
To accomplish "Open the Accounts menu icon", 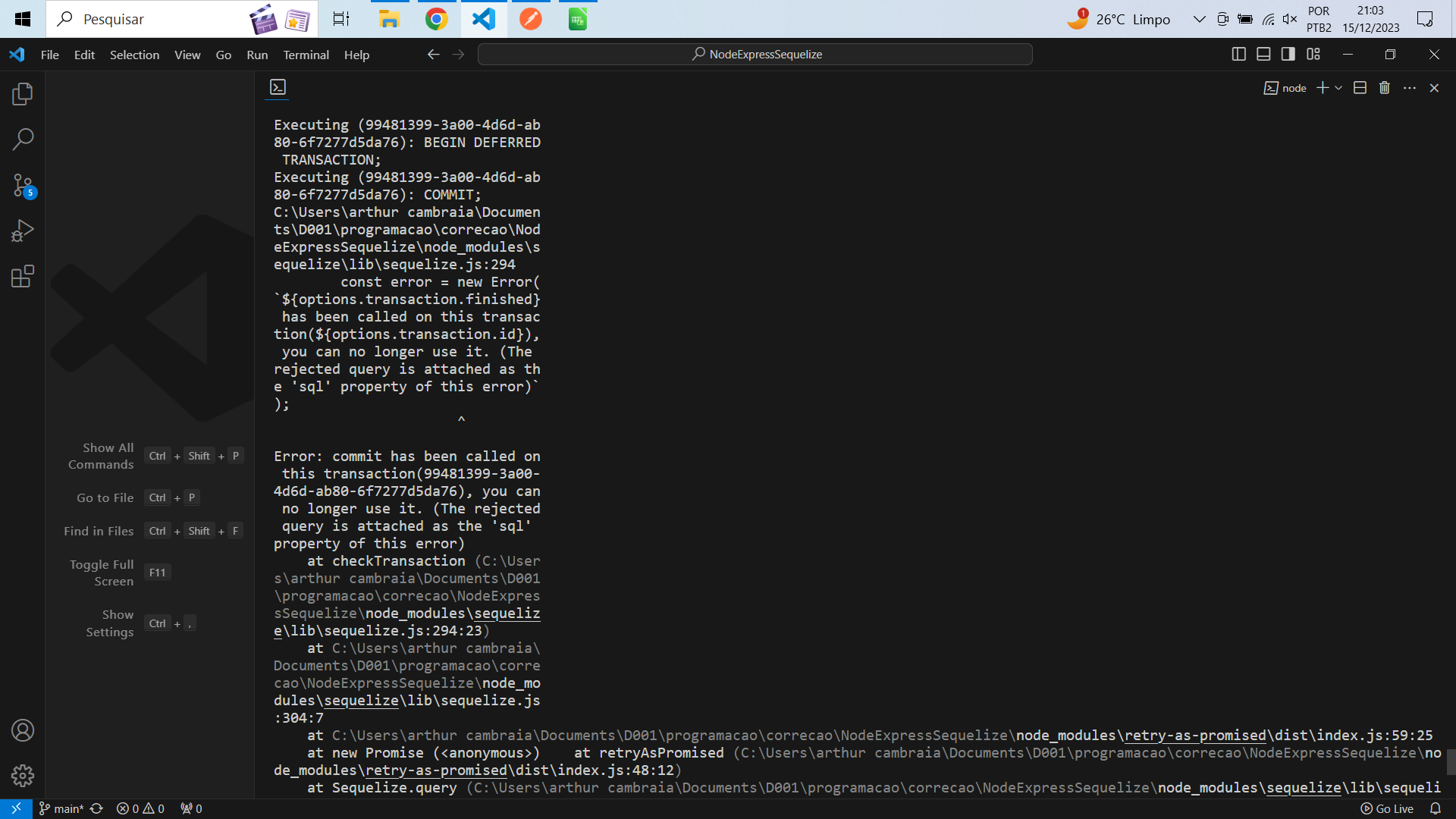I will coord(23,730).
